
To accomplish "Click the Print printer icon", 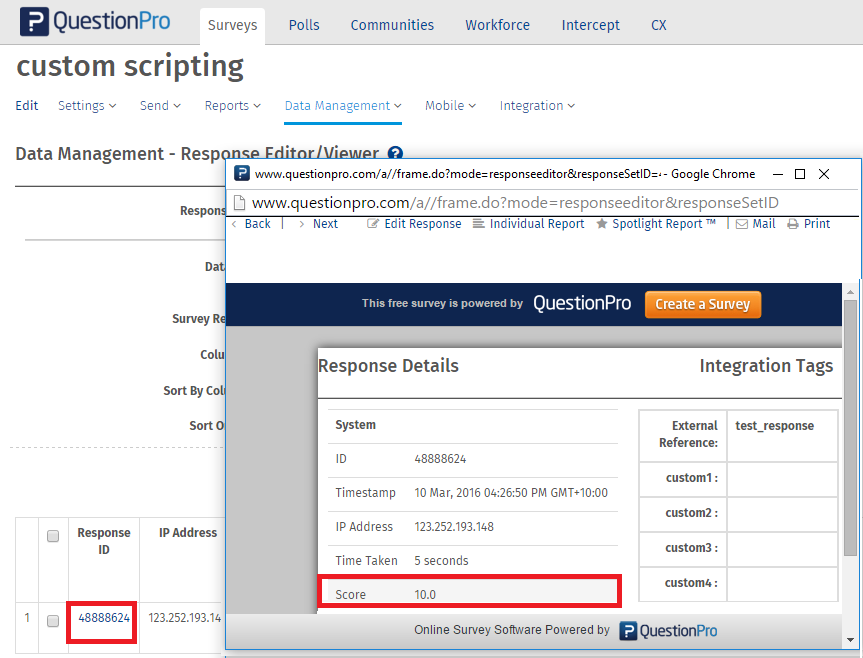I will 793,224.
